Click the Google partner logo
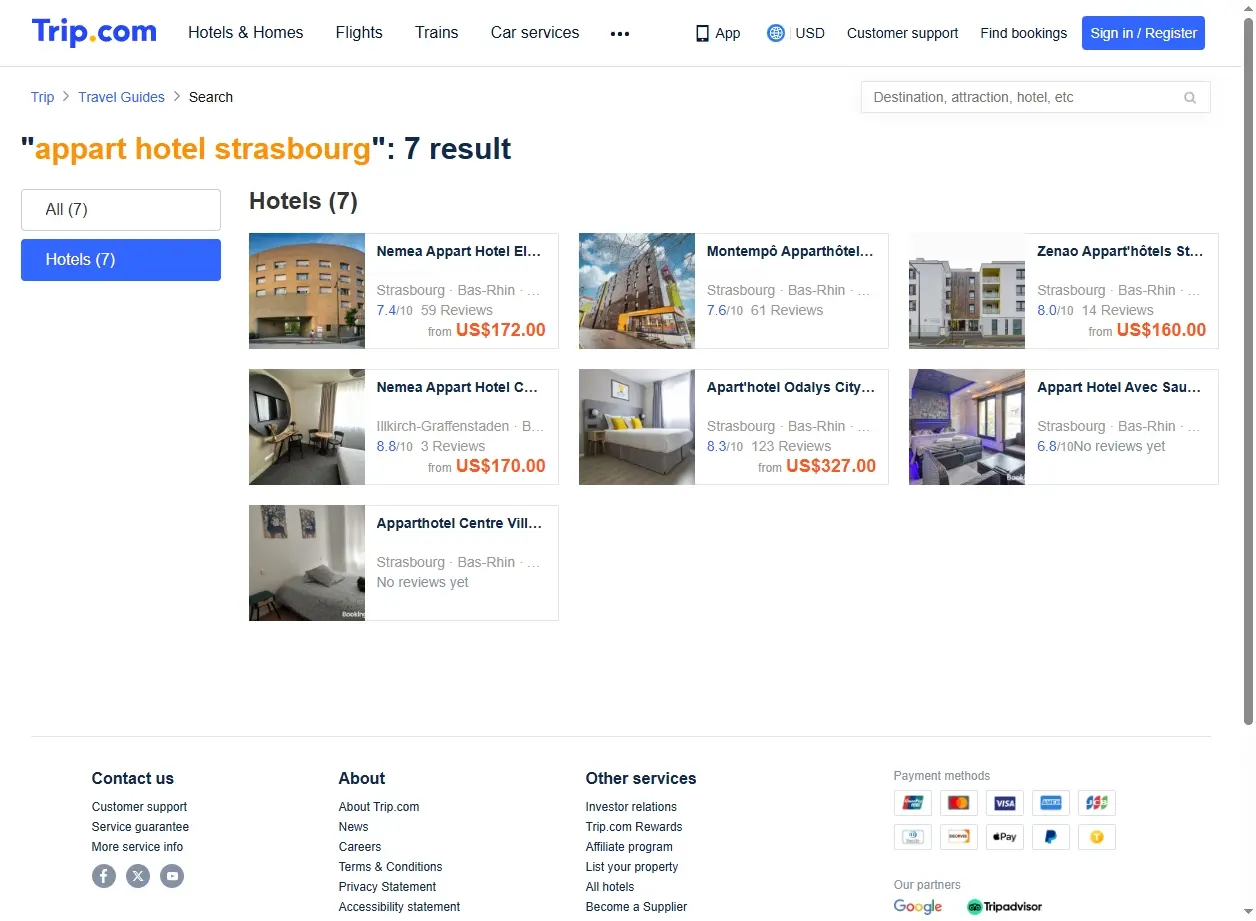Viewport: 1256px width, 921px height. click(x=918, y=907)
